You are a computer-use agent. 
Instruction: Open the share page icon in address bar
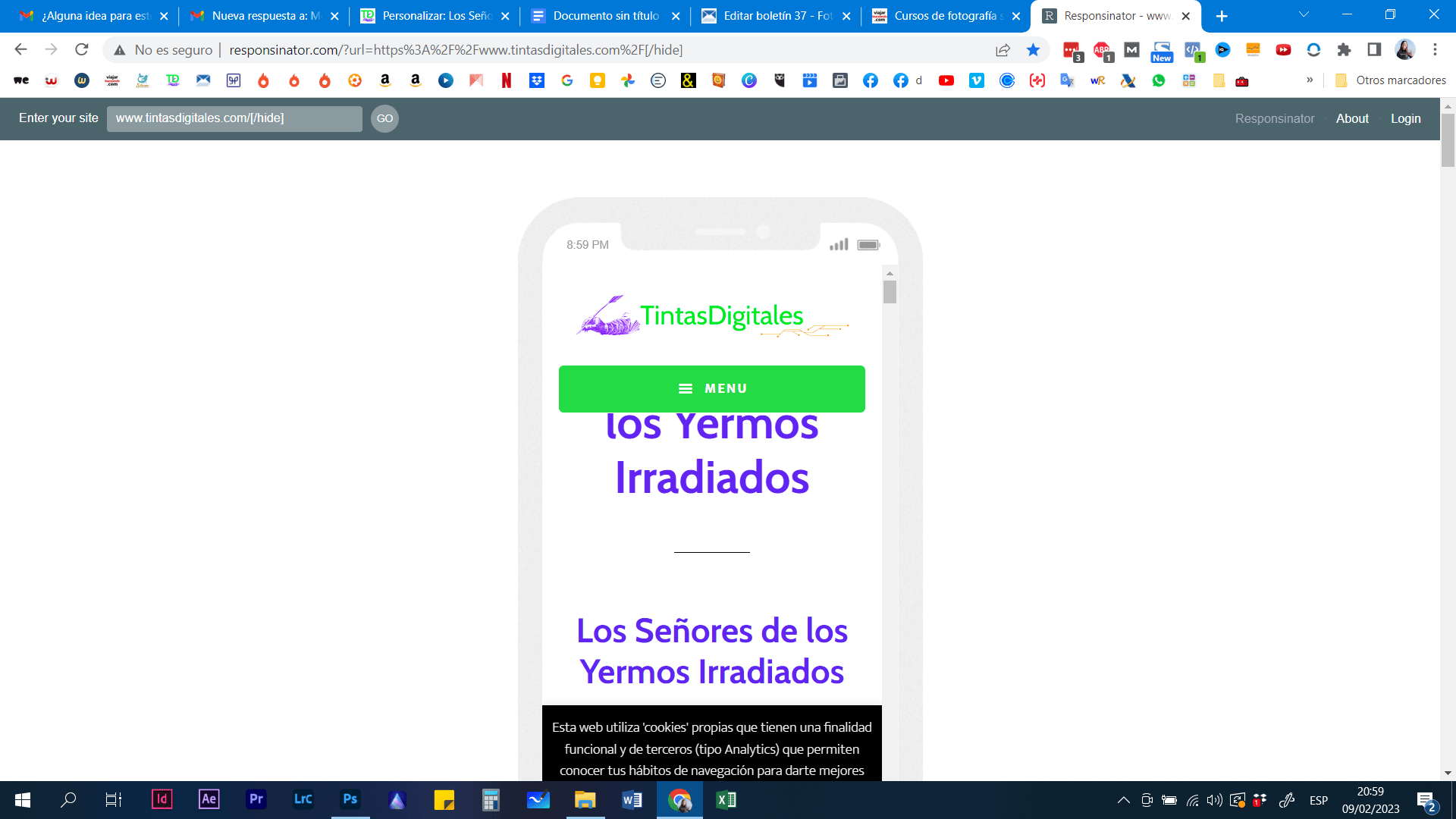tap(1003, 49)
